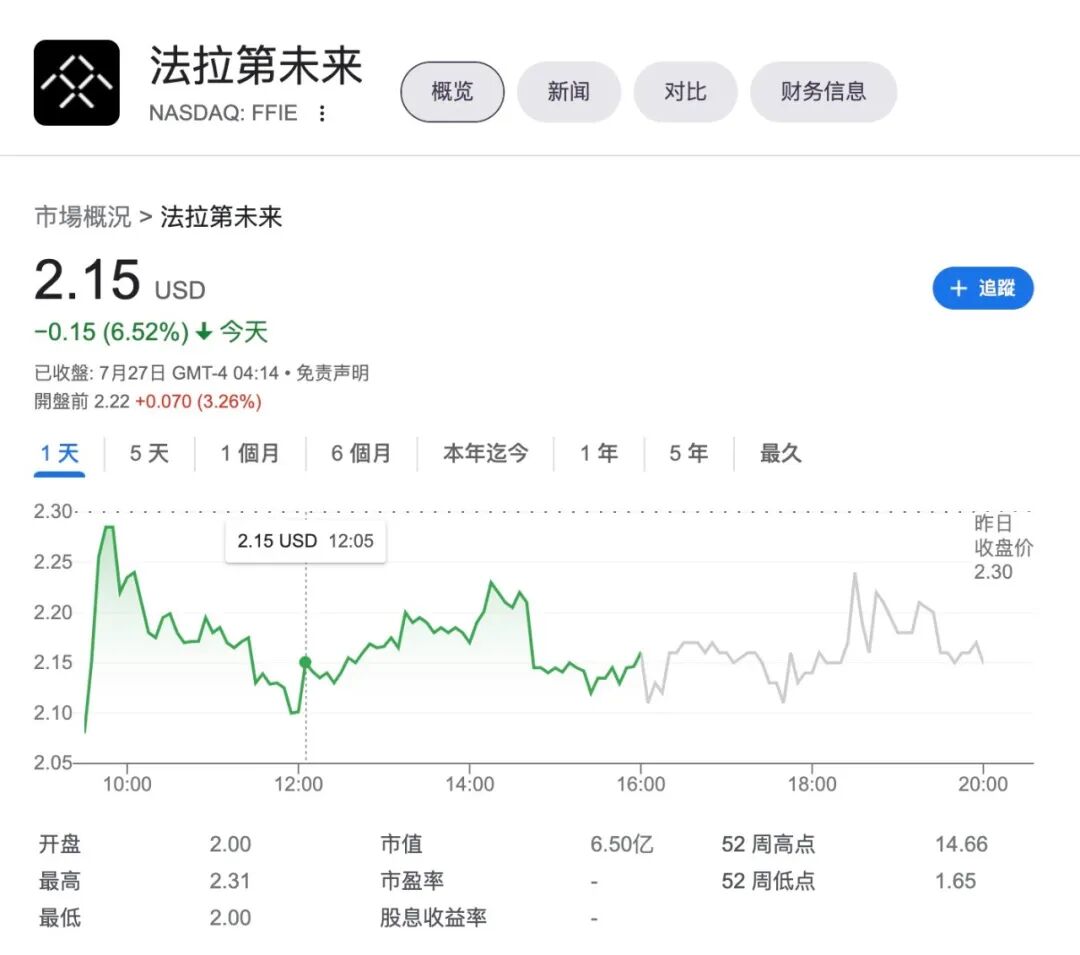Screen dimensions: 1080x955
Task: Open the 财务信息 financials tab
Action: click(x=823, y=92)
